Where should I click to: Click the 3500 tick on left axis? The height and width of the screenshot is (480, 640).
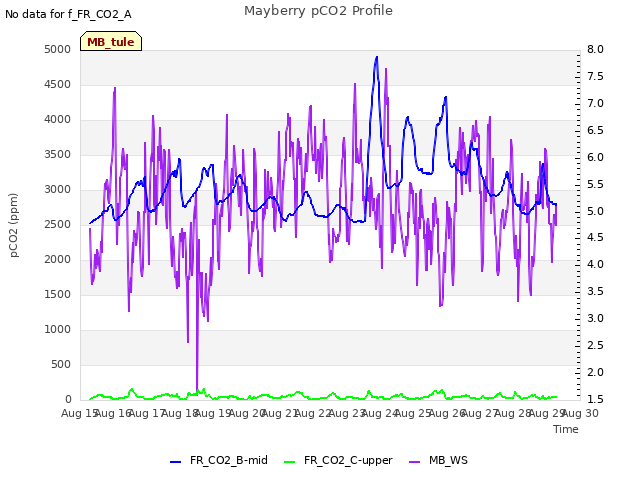(x=58, y=155)
